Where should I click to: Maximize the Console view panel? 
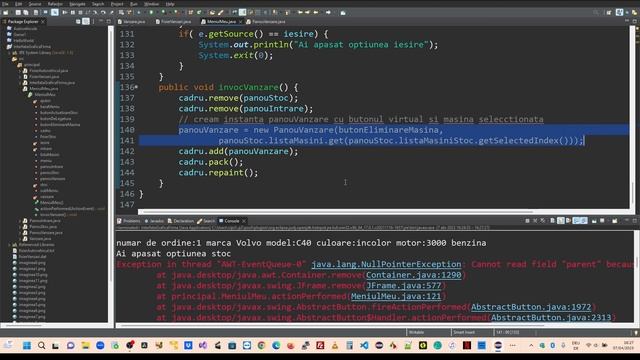(x=634, y=221)
